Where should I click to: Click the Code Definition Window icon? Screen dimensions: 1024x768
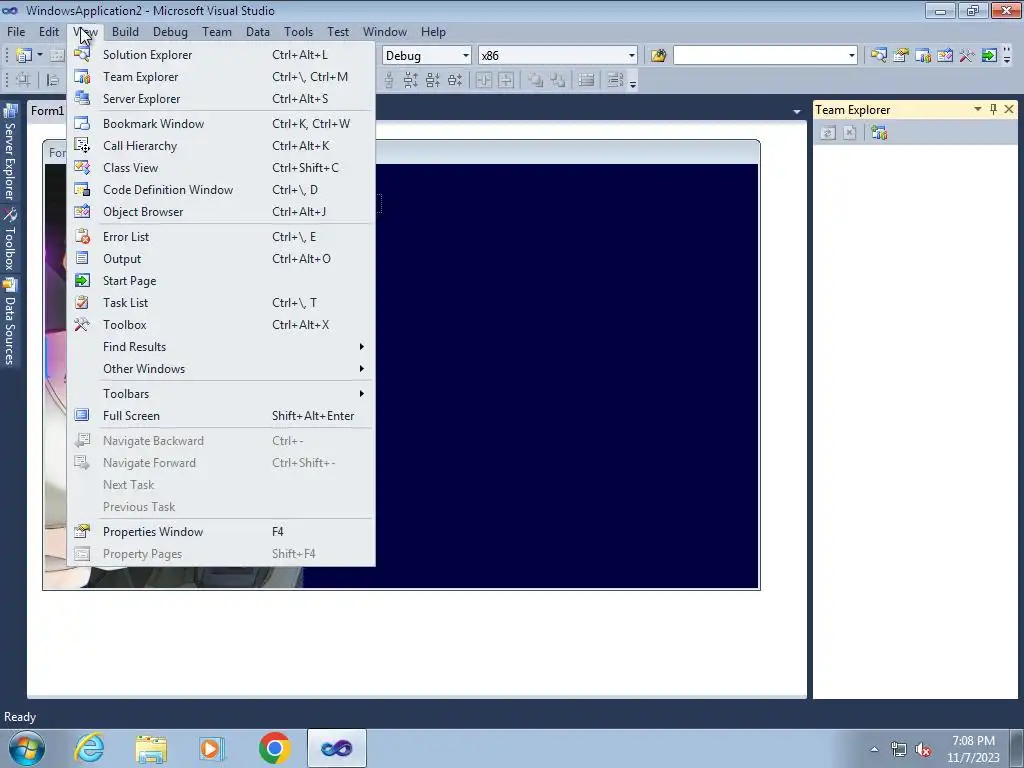point(82,190)
